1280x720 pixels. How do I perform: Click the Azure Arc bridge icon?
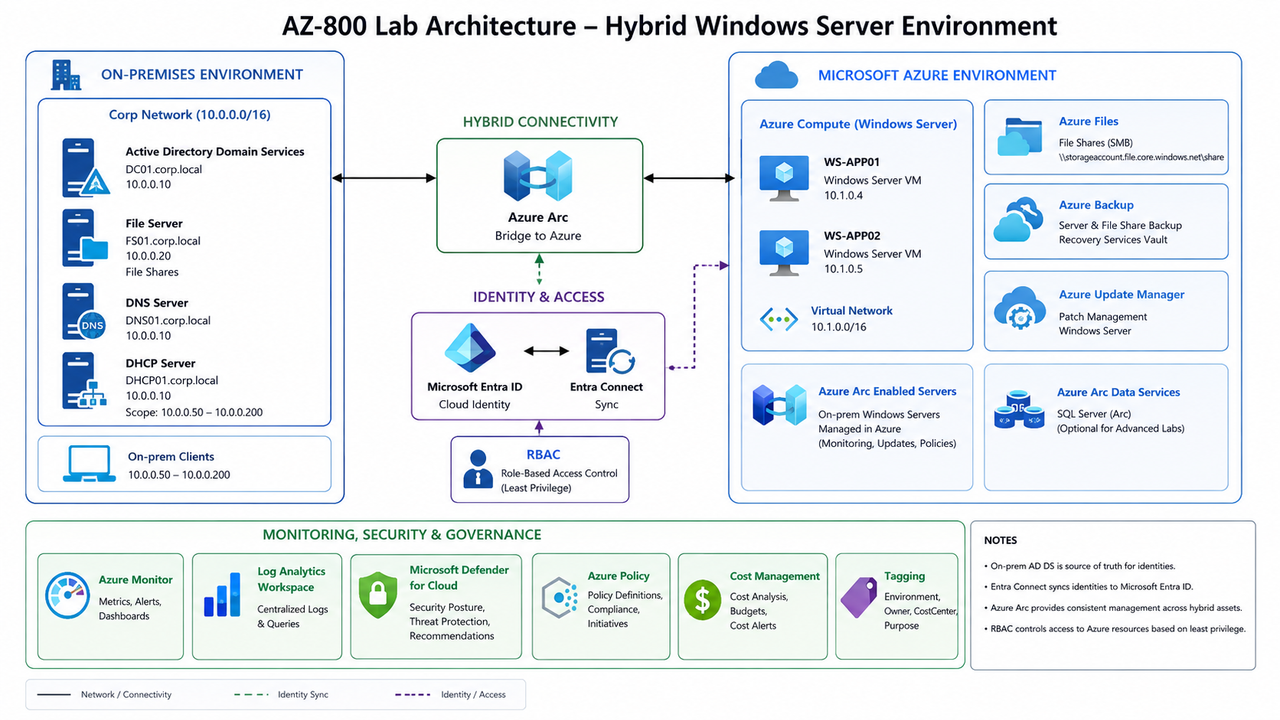tap(538, 176)
